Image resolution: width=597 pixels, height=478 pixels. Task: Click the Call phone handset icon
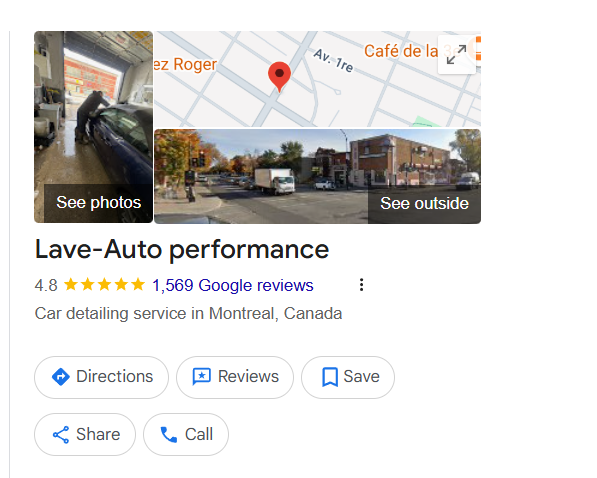coord(169,435)
